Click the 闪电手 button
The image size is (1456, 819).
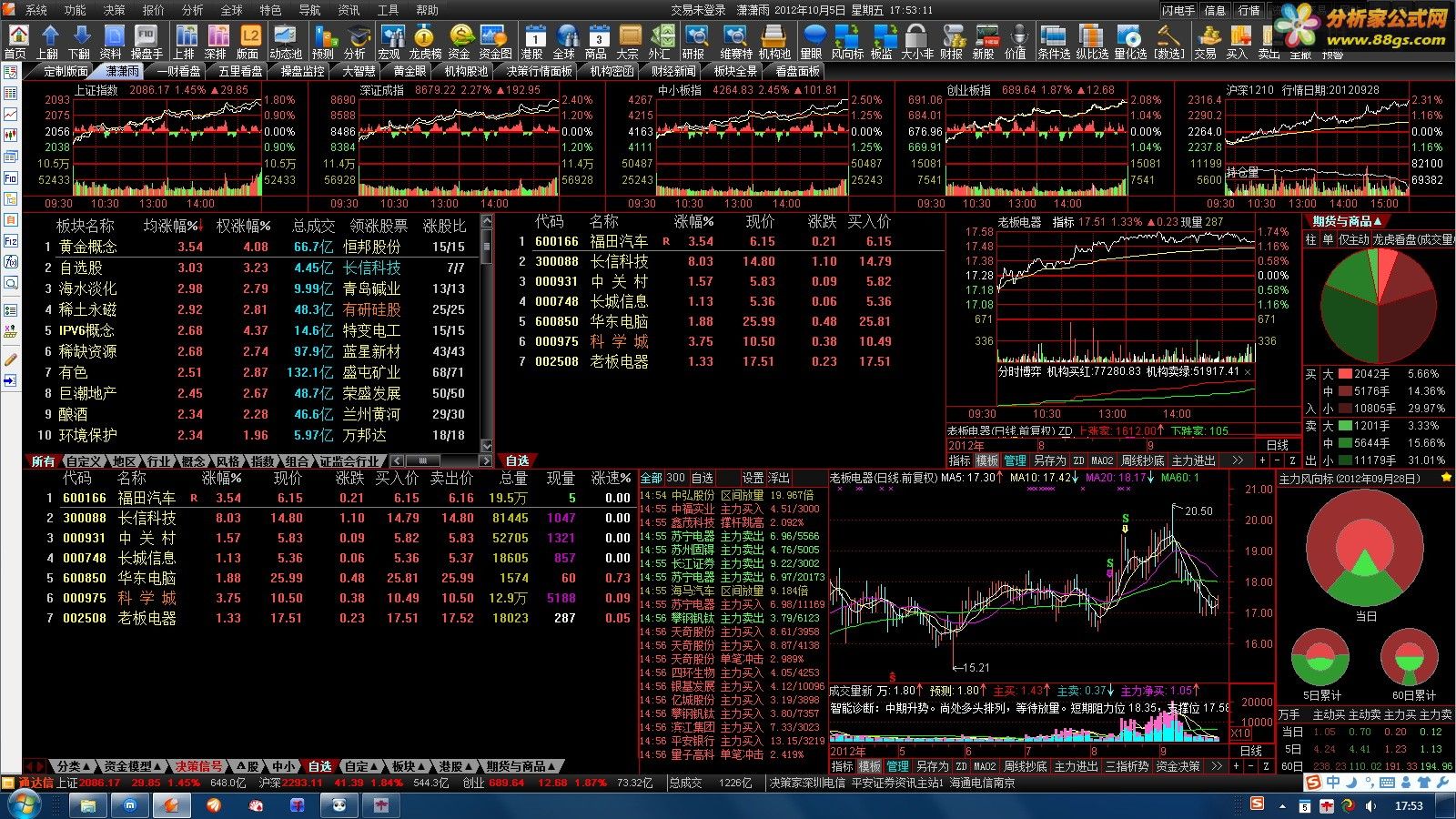pyautogui.click(x=1178, y=10)
